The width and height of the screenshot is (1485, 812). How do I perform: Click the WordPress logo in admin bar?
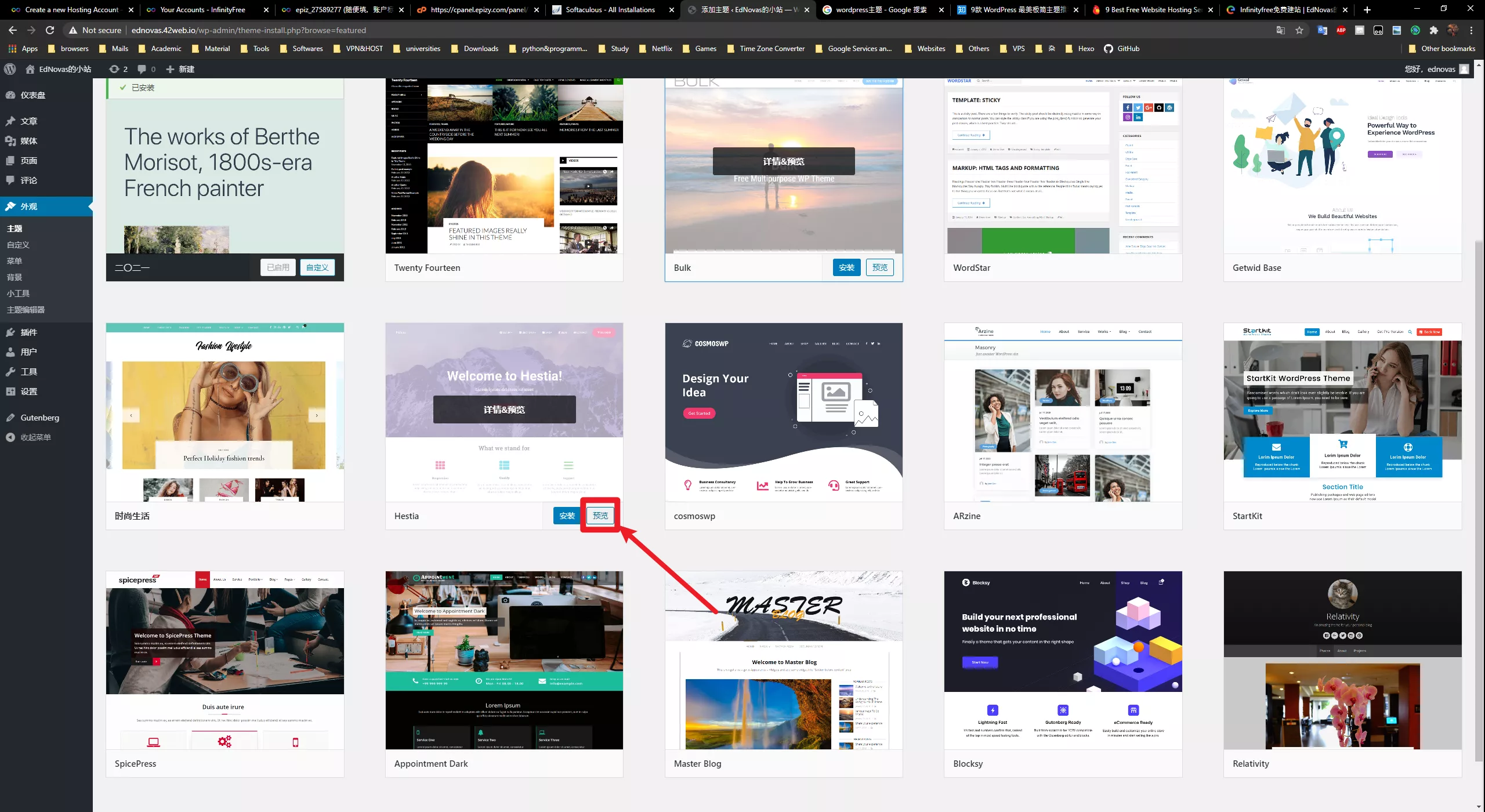[10, 69]
